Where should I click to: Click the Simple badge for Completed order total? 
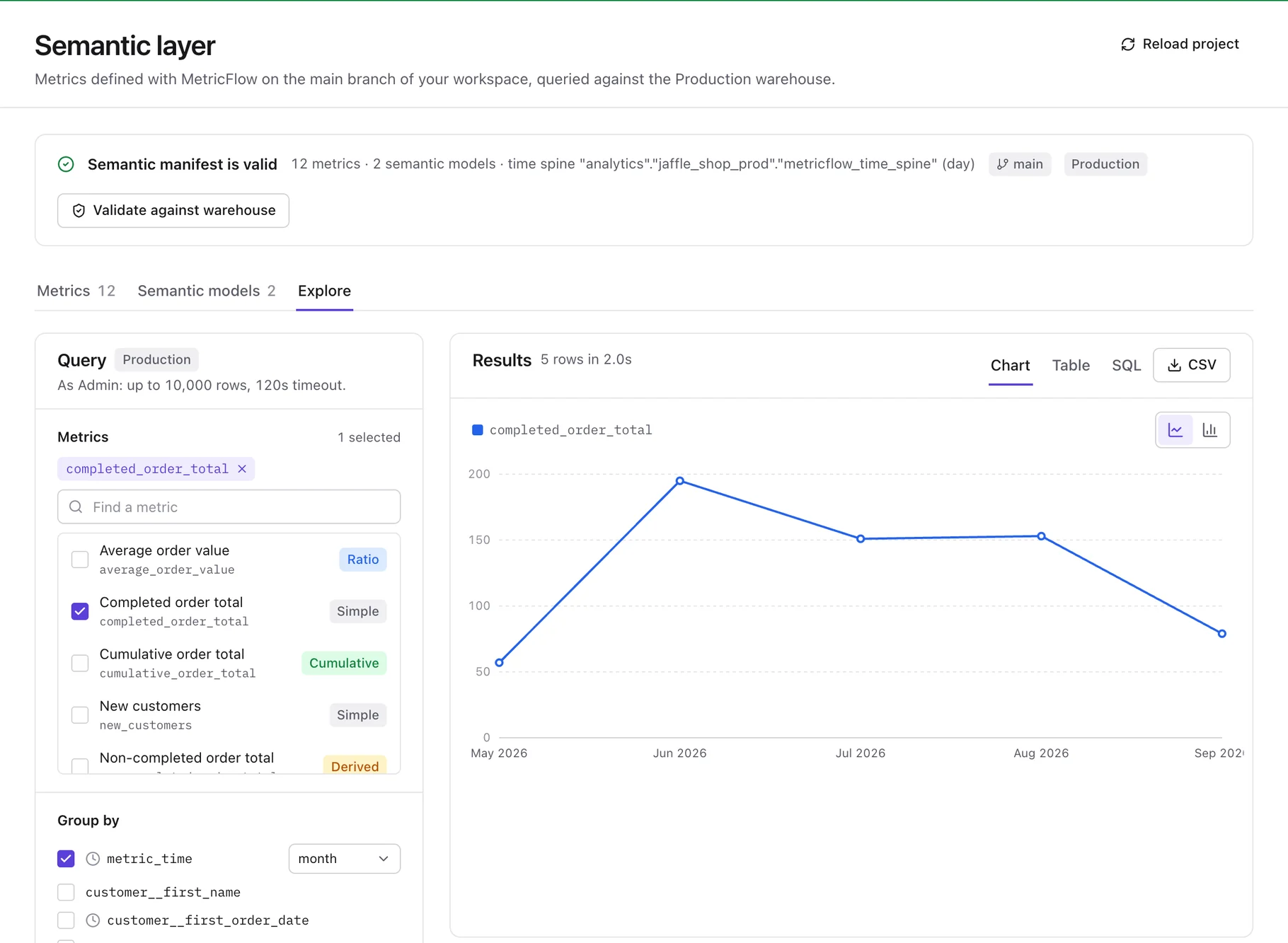pyautogui.click(x=358, y=611)
